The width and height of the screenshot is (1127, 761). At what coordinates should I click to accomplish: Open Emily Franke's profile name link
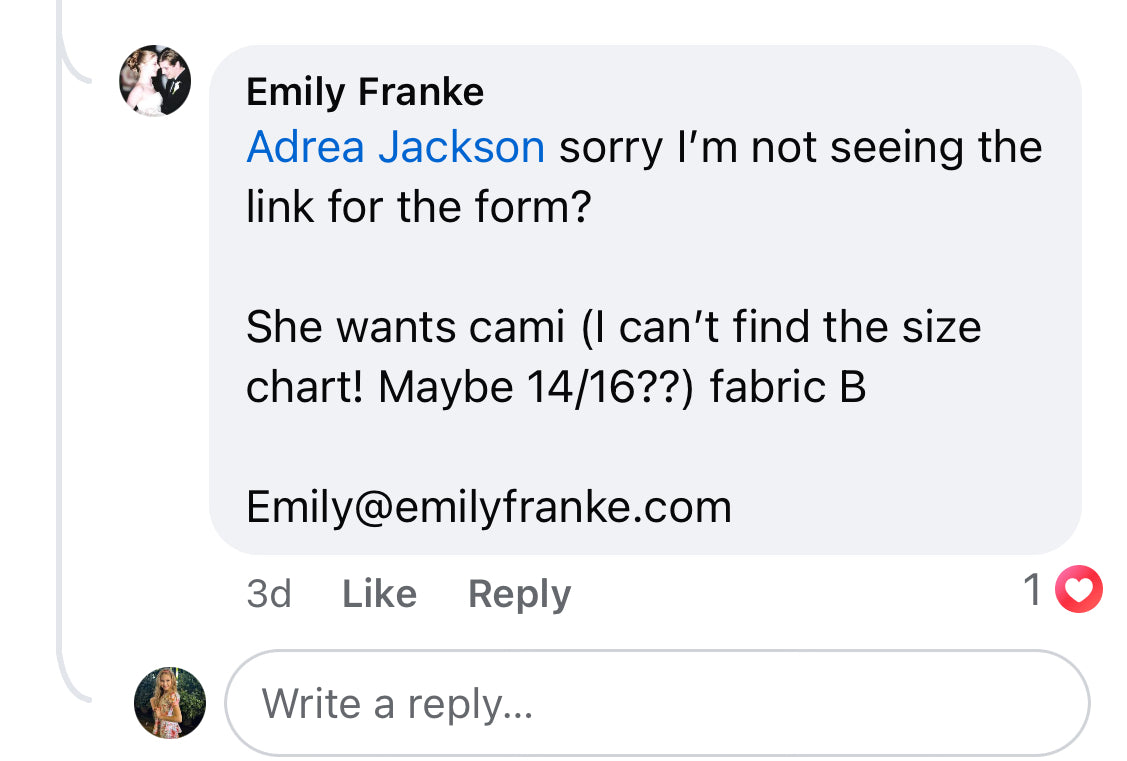pyautogui.click(x=365, y=92)
